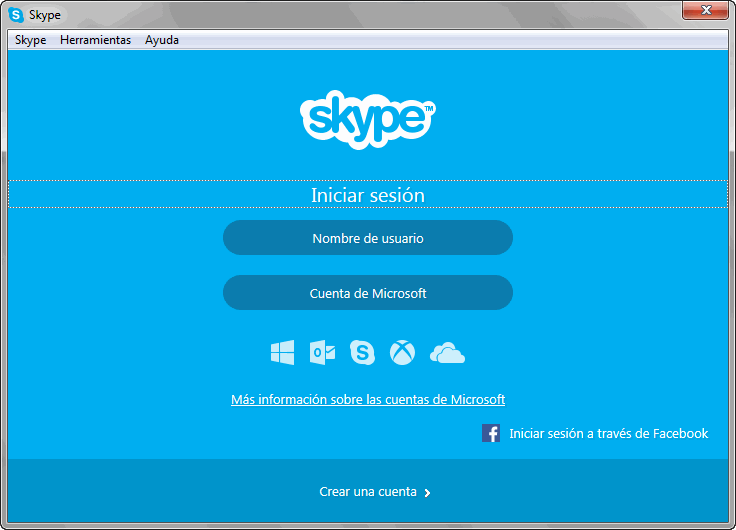
Task: Click the OneDrive cloud icon
Action: coord(447,353)
